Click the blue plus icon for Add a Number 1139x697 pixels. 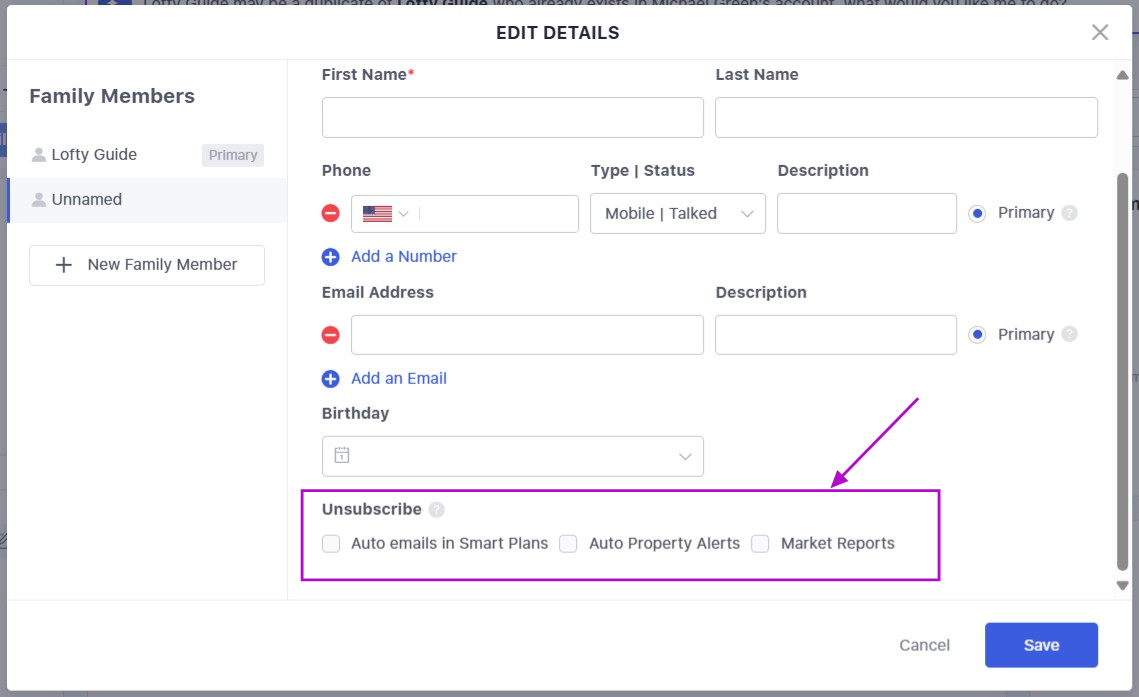tap(331, 257)
